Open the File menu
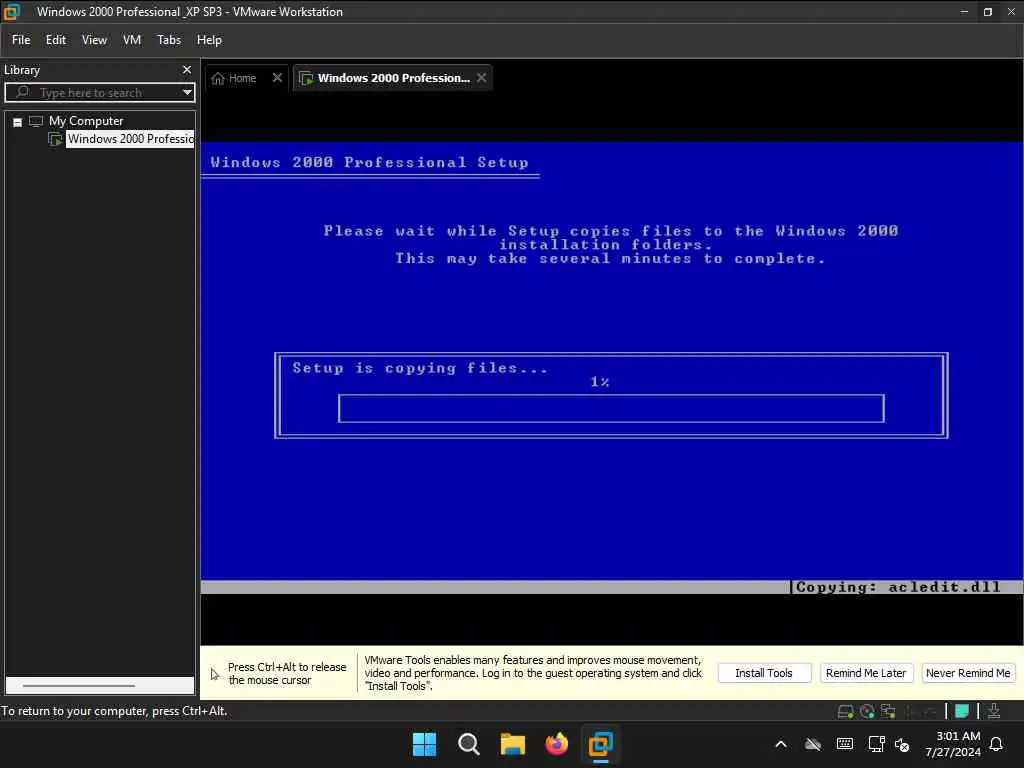Viewport: 1024px width, 768px height. [x=21, y=40]
